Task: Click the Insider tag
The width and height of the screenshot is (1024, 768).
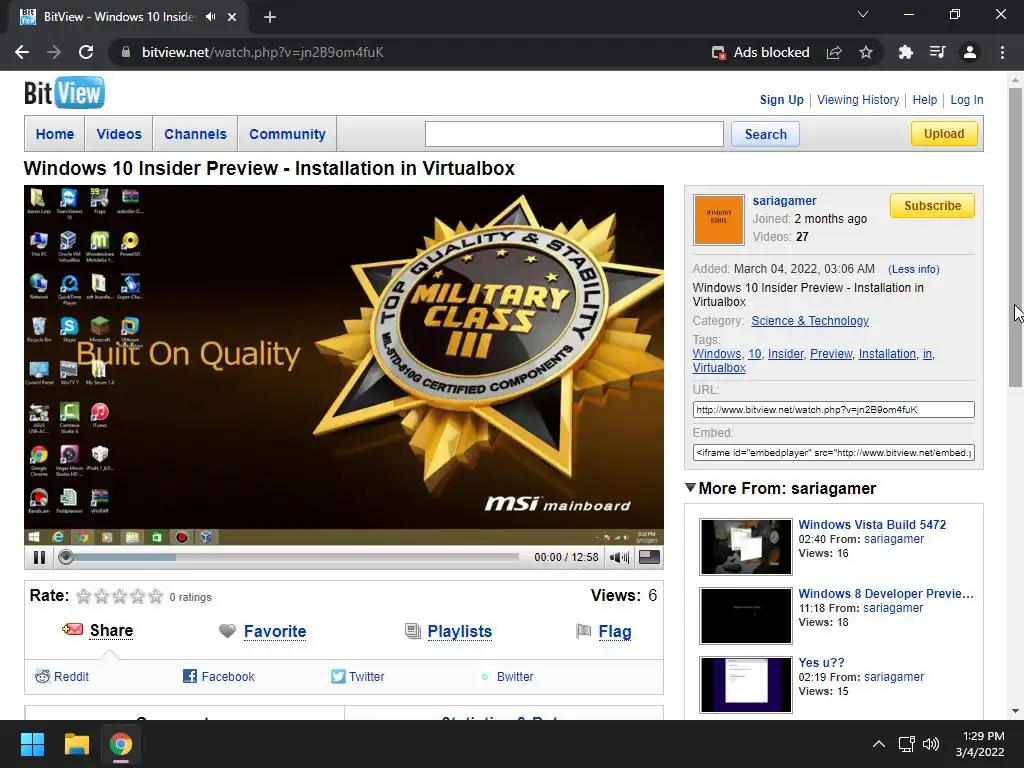Action: 785,353
